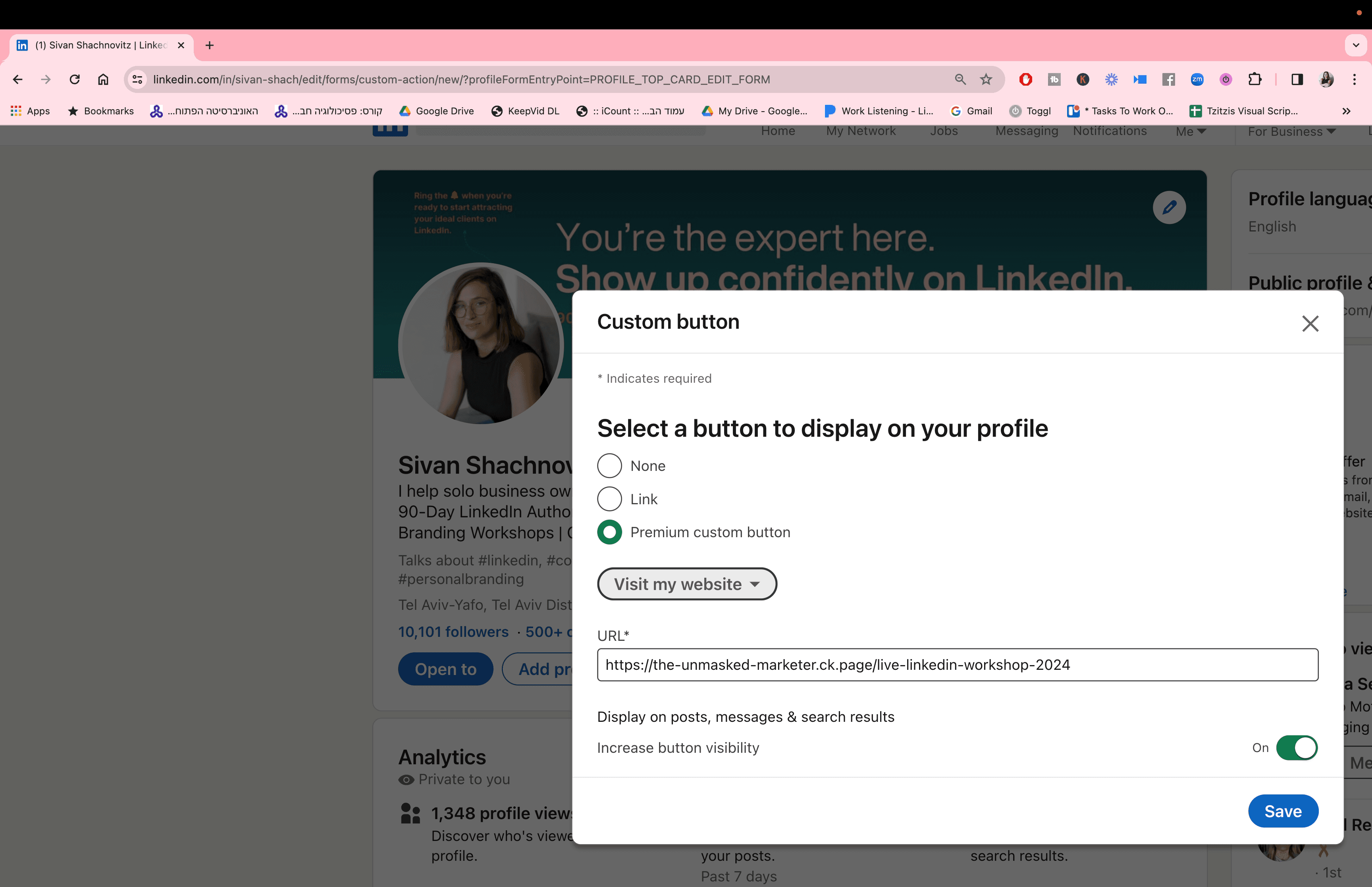The height and width of the screenshot is (887, 1372).
Task: Open the Facebook extension icon
Action: click(1168, 79)
